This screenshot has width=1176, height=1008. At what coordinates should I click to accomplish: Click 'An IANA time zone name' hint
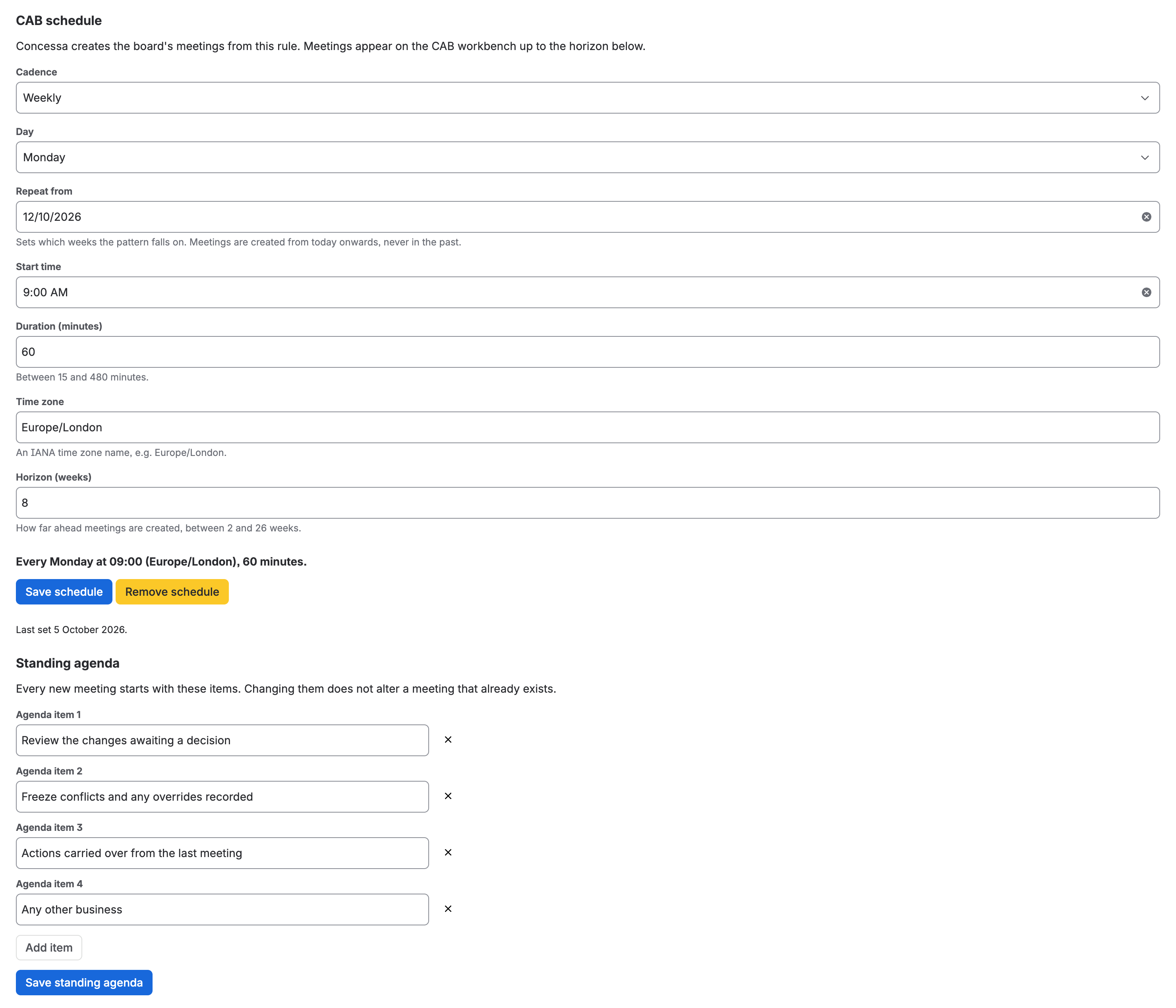pyautogui.click(x=122, y=453)
